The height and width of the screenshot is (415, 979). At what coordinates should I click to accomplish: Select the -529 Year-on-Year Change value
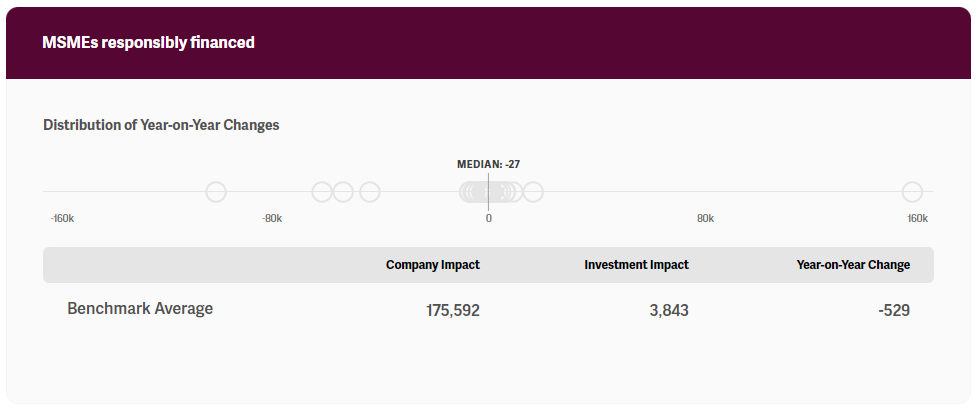pos(894,311)
